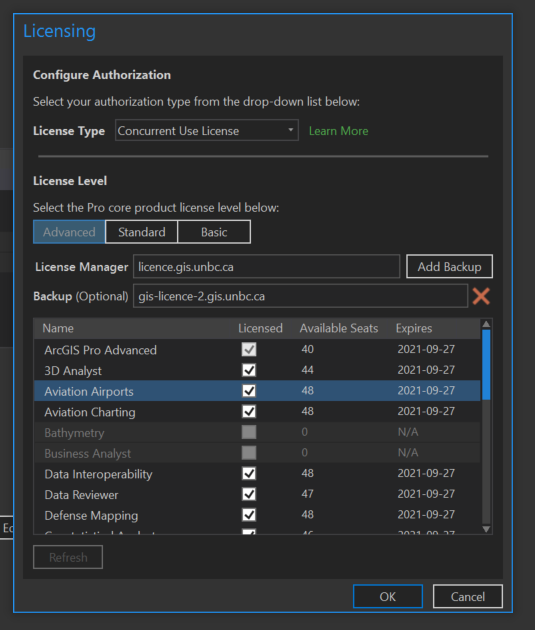Click the Backup server input field

coord(300,296)
